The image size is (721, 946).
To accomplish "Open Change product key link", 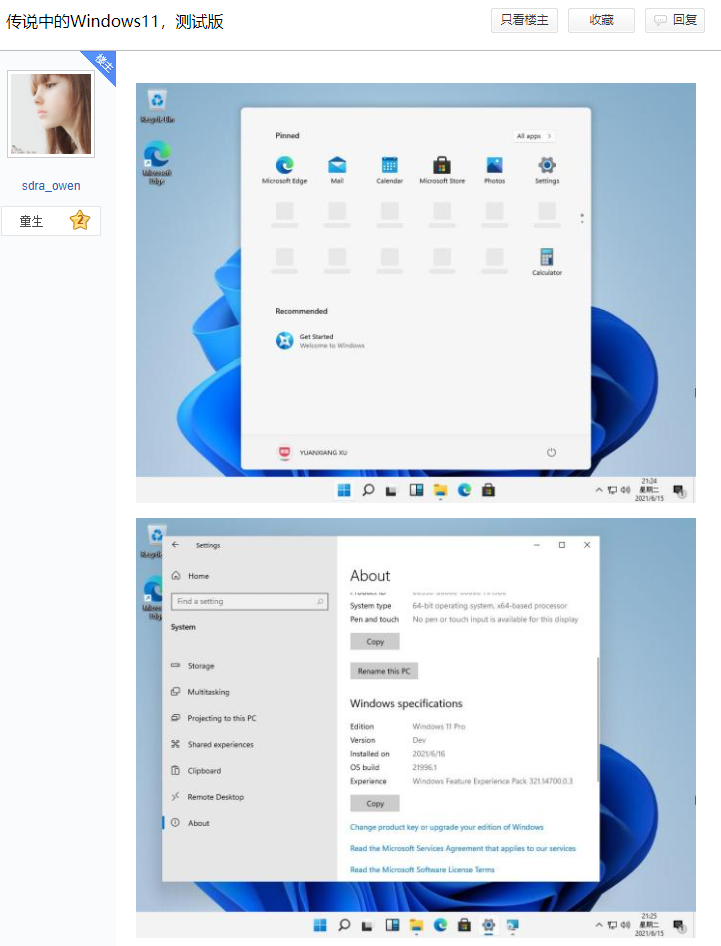I will click(446, 827).
